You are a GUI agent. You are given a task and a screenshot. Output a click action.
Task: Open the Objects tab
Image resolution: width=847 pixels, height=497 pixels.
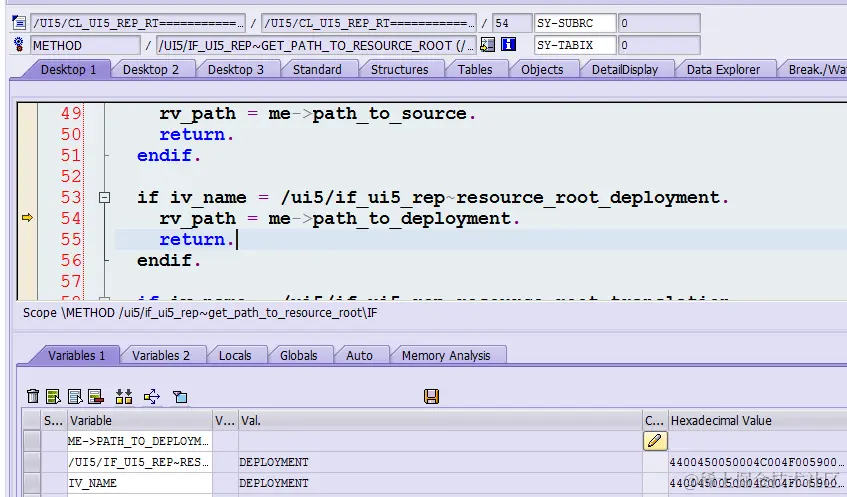542,70
